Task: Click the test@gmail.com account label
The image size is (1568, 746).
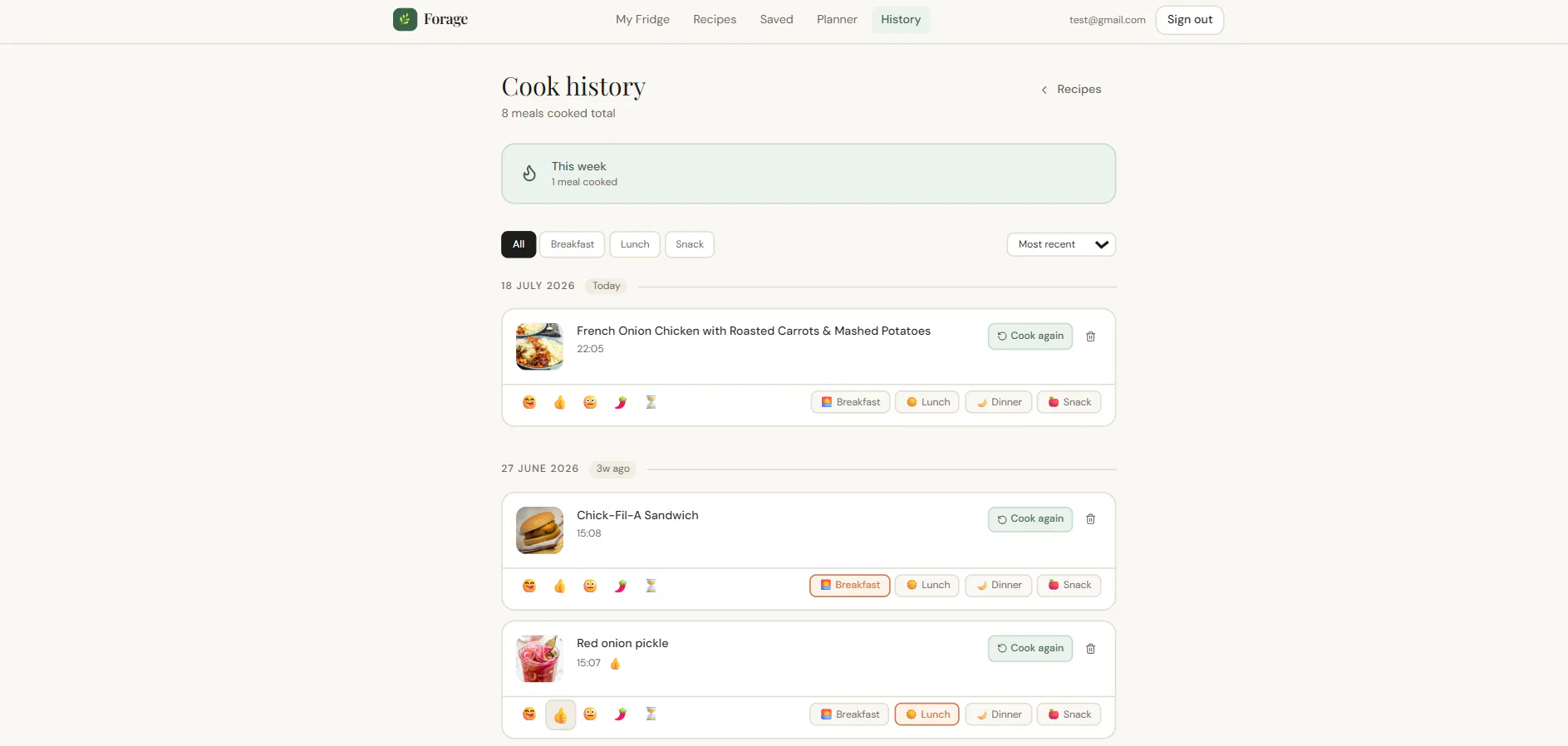Action: 1107,20
